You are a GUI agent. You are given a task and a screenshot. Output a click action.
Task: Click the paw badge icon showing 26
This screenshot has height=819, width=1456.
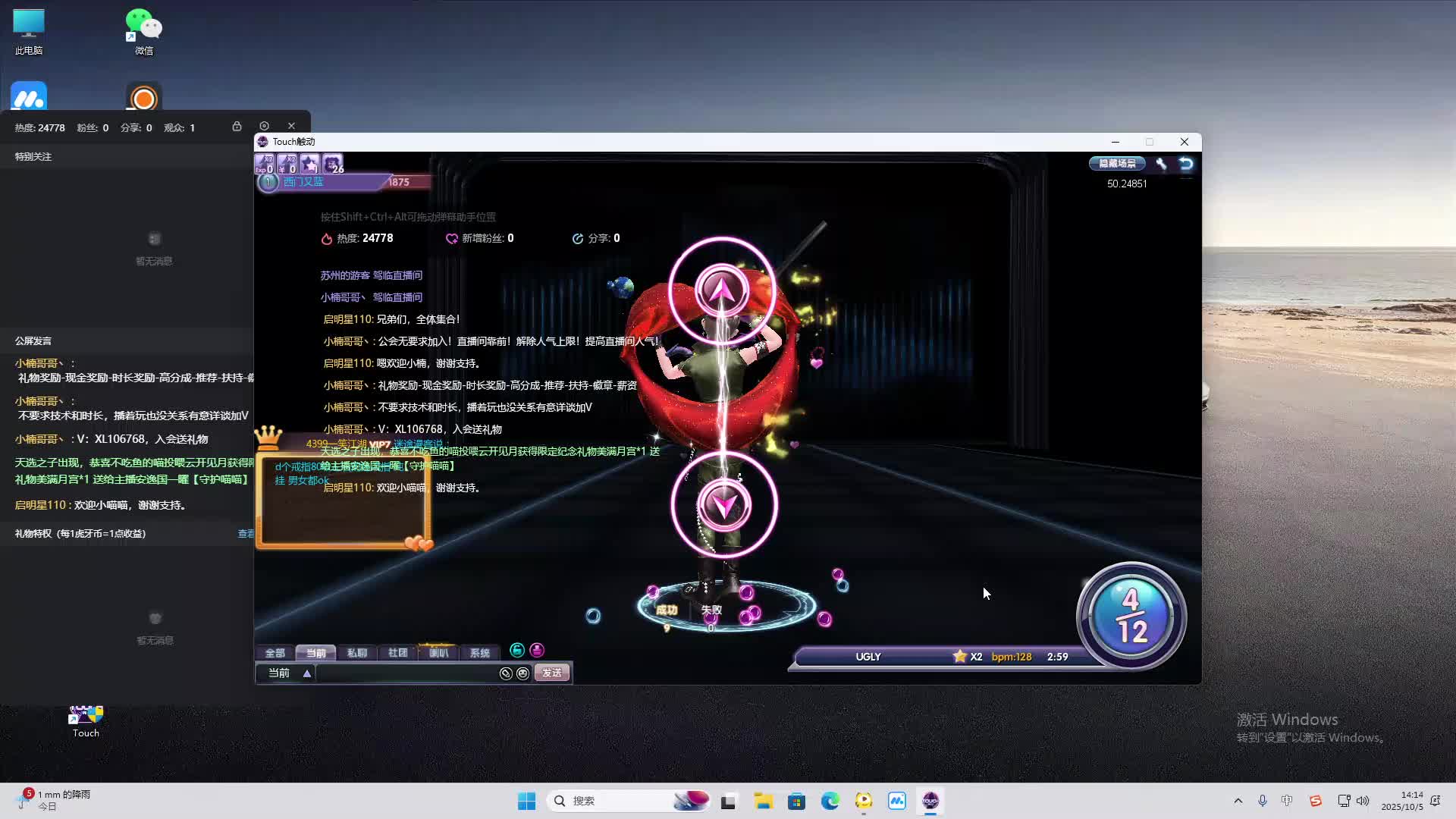coord(332,163)
